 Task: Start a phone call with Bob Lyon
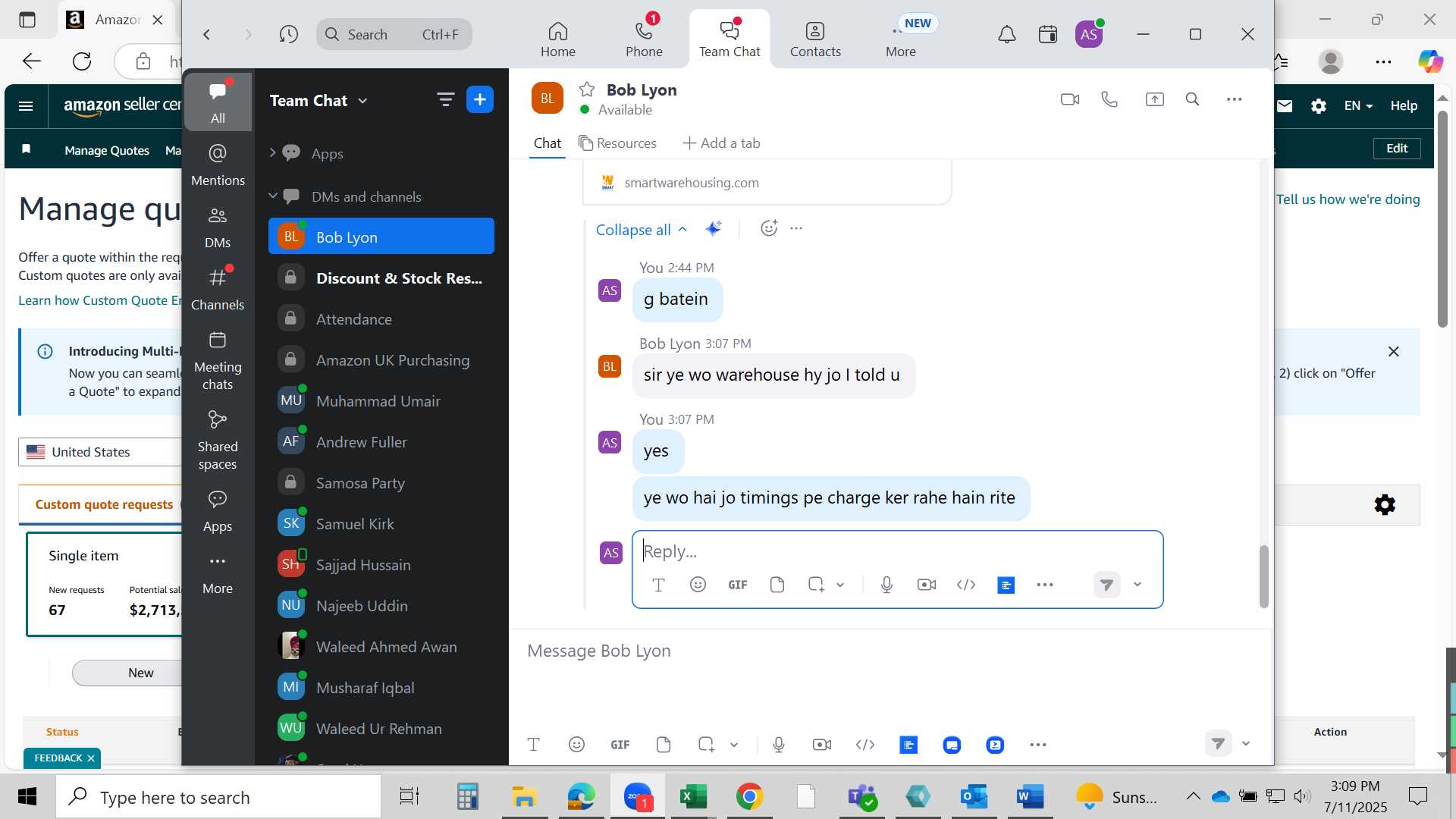point(1109,99)
